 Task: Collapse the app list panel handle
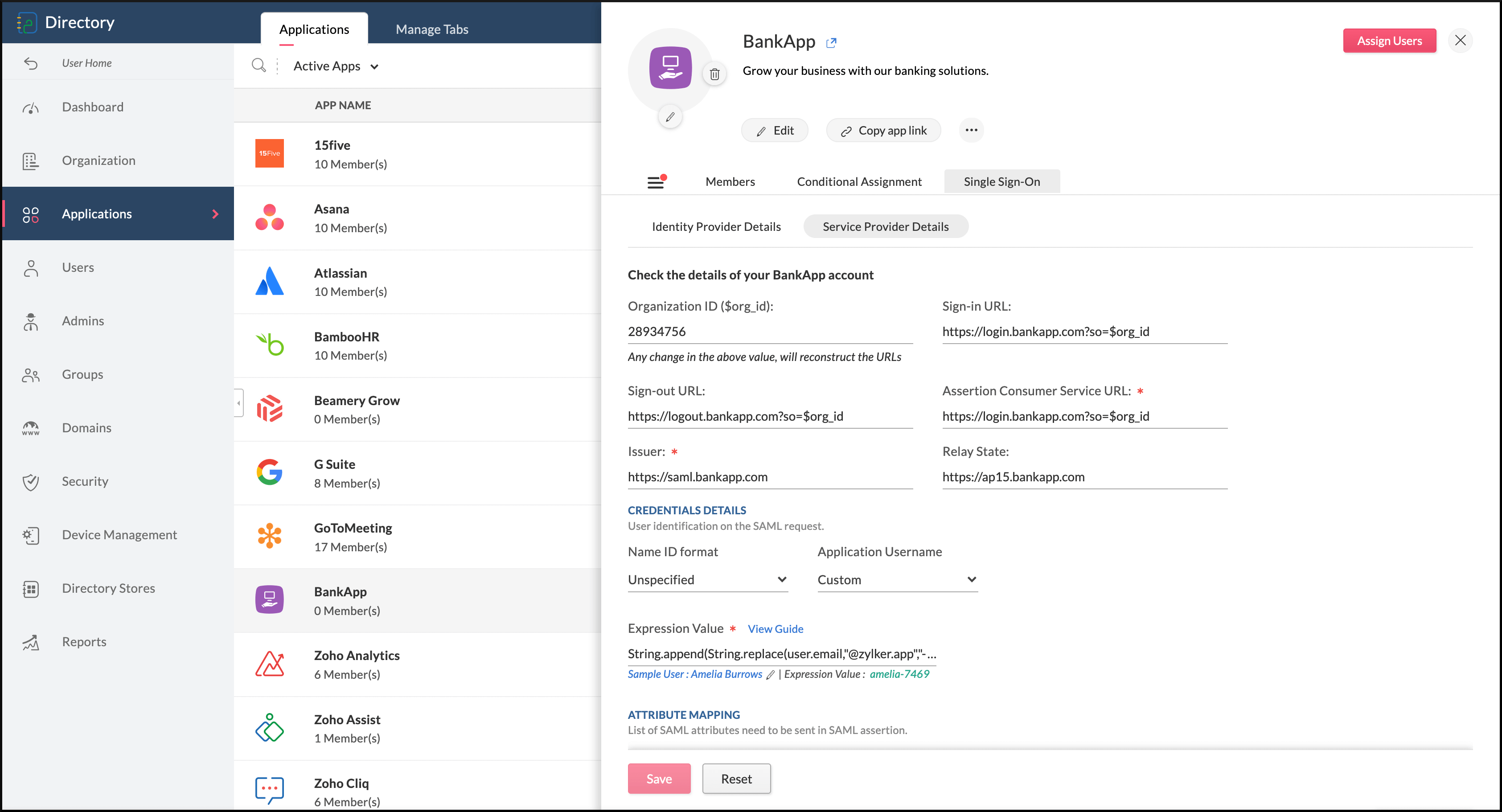click(x=238, y=403)
